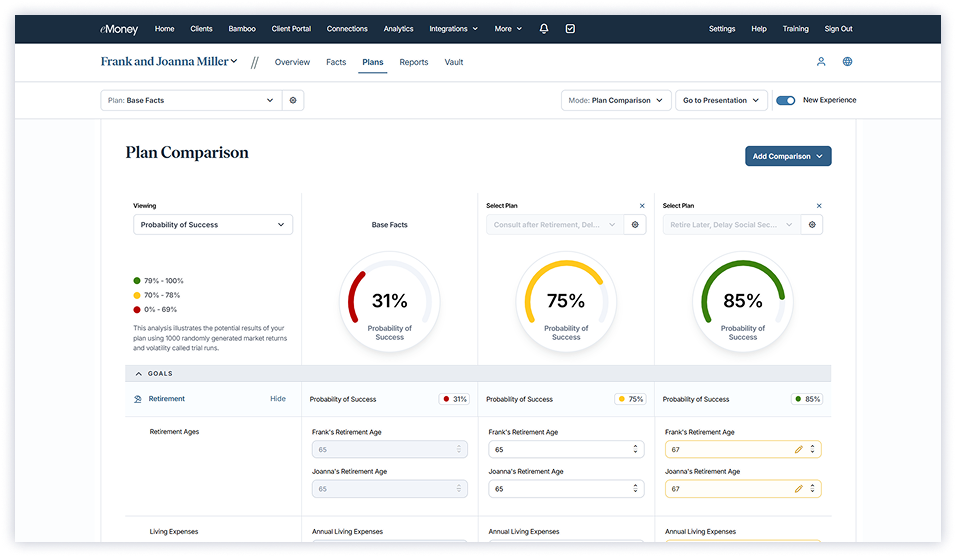This screenshot has width=956, height=557.
Task: Switch to the Facts tab
Action: [336, 62]
